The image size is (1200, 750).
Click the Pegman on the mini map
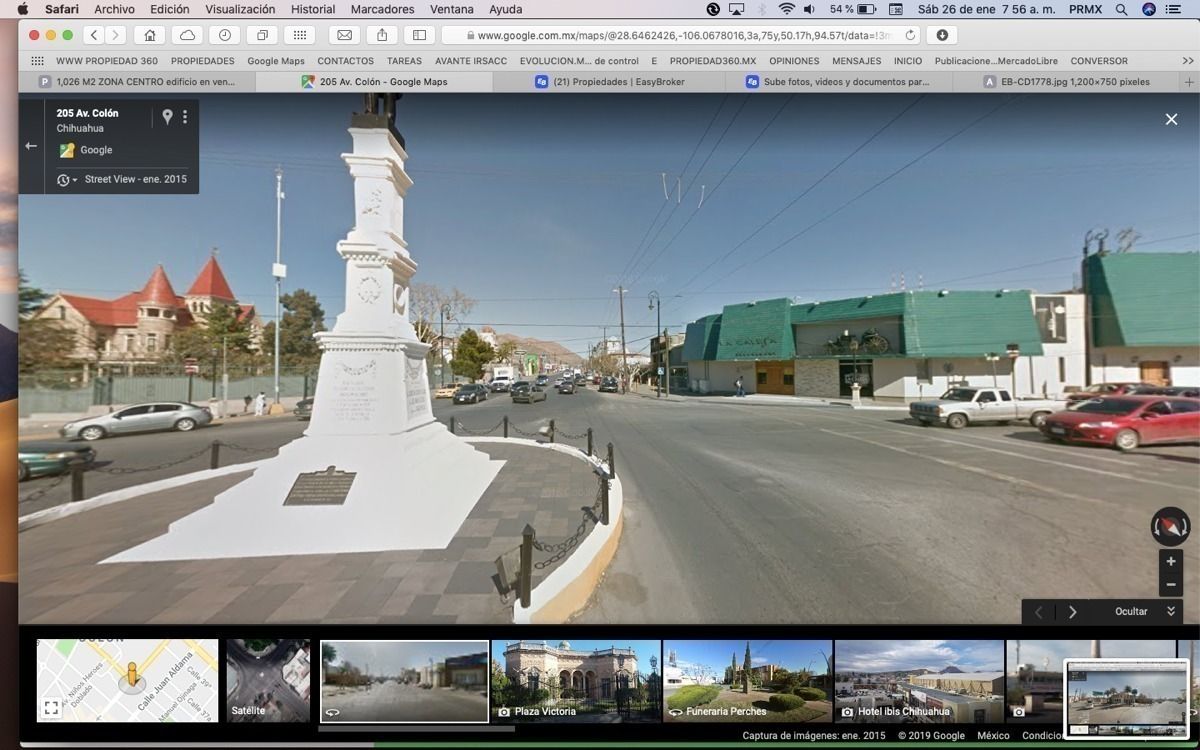point(131,675)
